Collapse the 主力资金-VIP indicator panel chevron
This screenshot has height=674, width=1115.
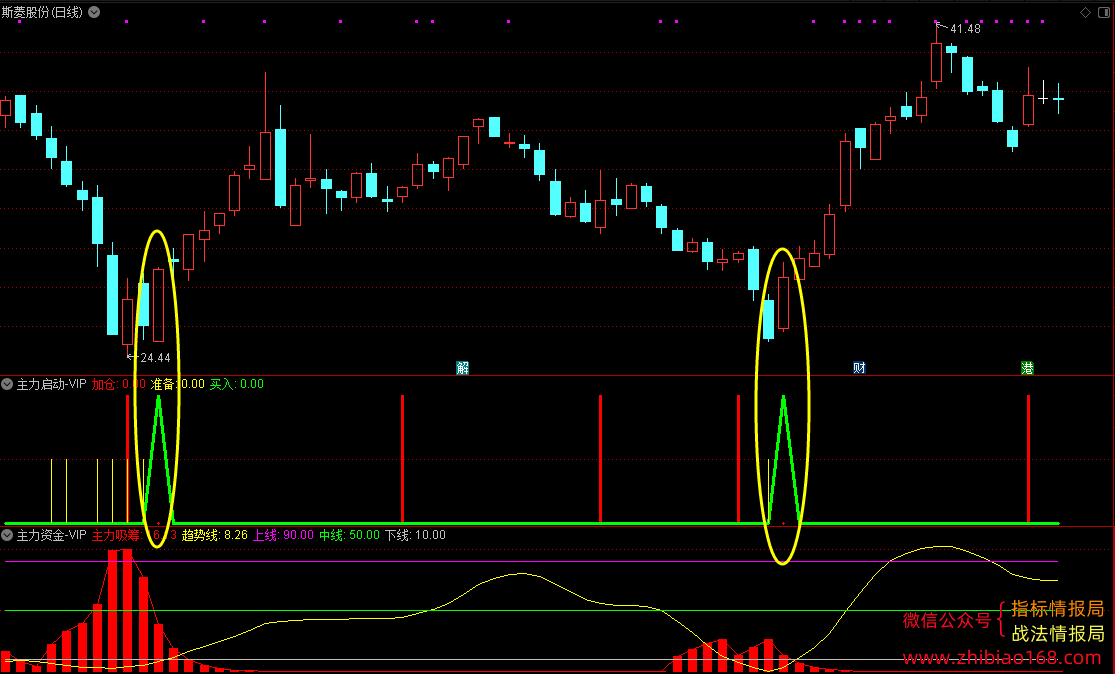(7, 535)
